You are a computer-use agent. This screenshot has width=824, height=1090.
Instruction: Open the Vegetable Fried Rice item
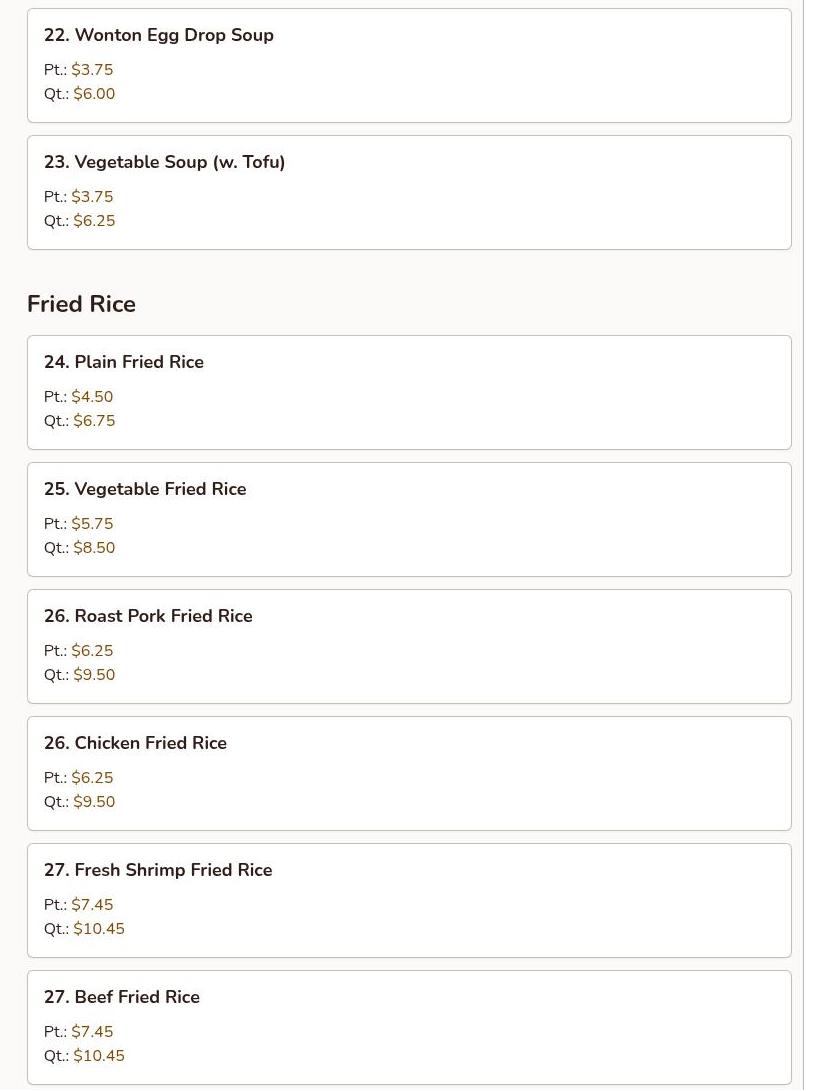pyautogui.click(x=145, y=489)
